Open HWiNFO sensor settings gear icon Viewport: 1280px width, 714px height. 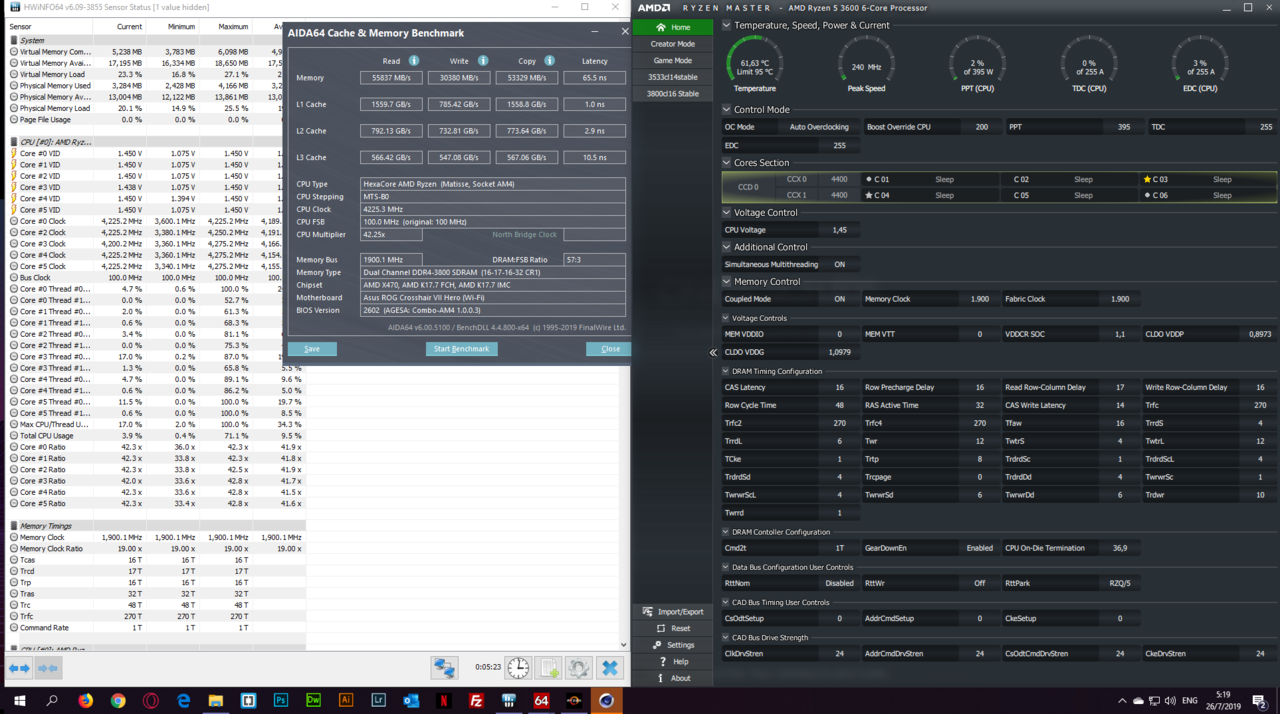coord(579,668)
